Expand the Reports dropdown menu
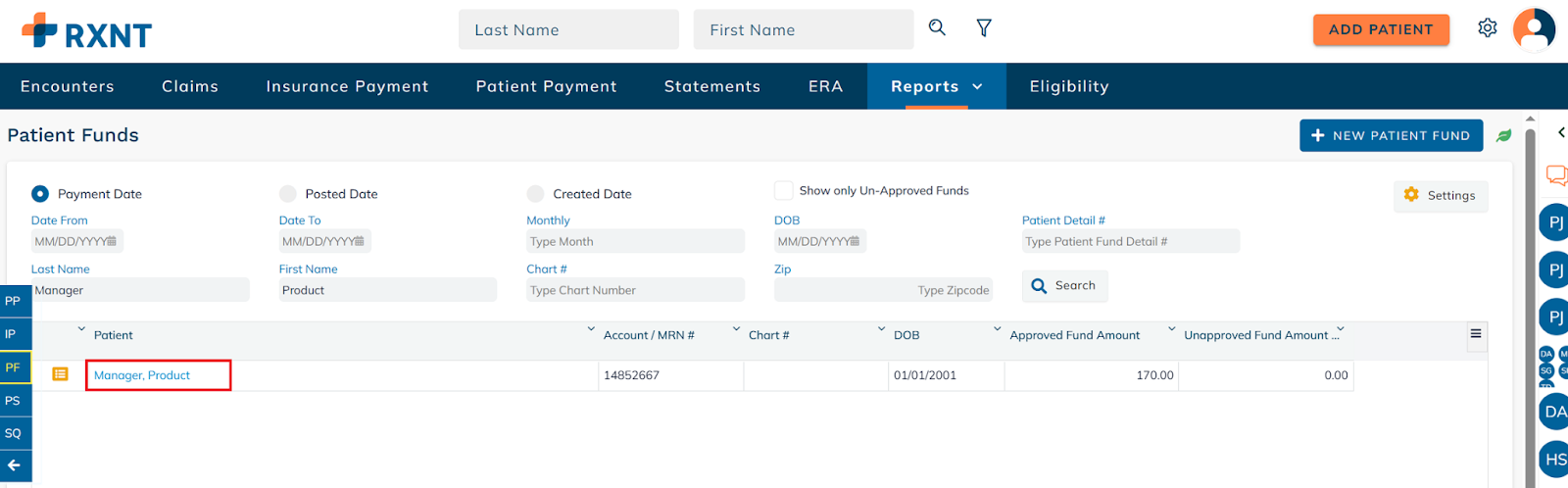 click(936, 86)
